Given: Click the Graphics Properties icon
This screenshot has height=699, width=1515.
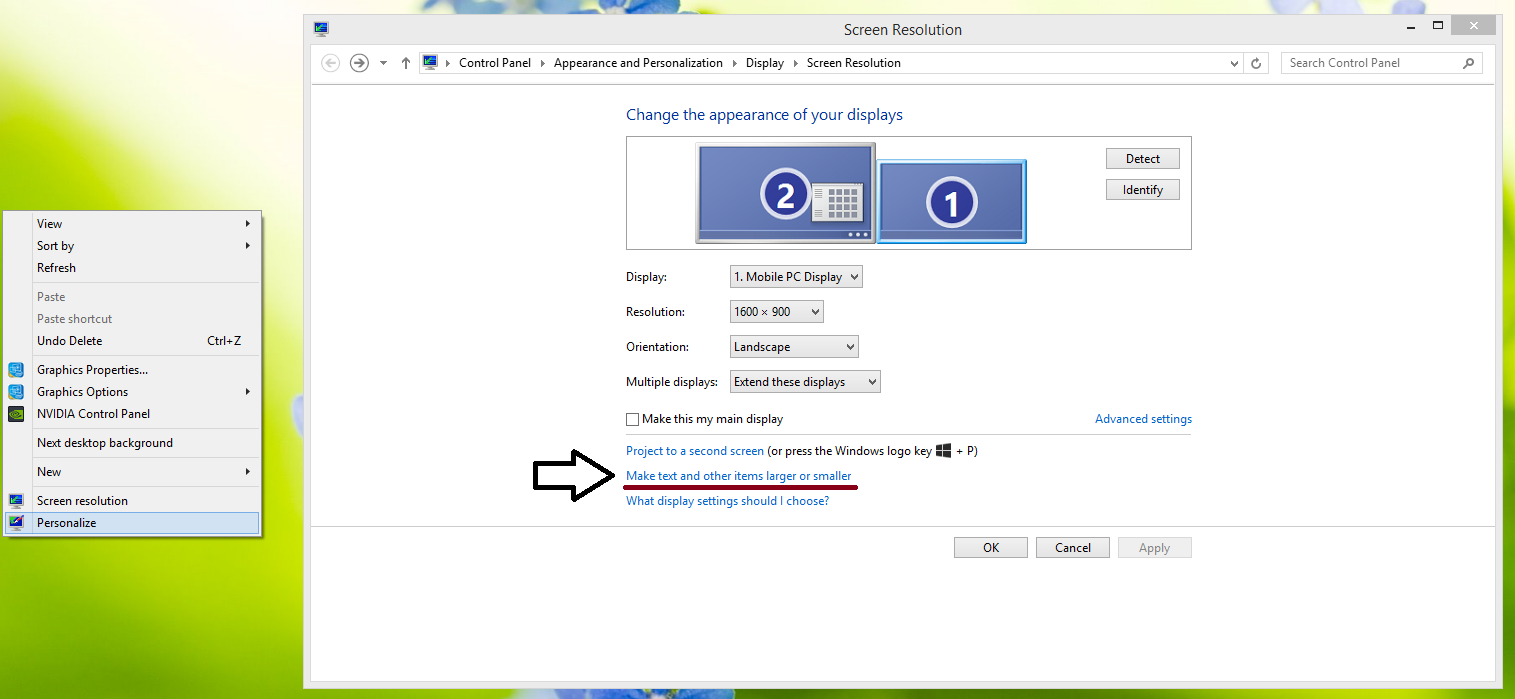Looking at the screenshot, I should point(16,370).
